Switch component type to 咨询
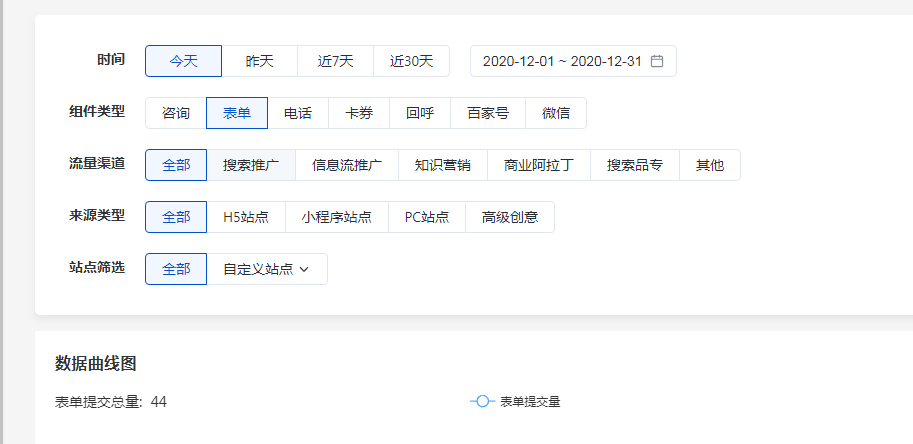This screenshot has width=913, height=444. [176, 113]
